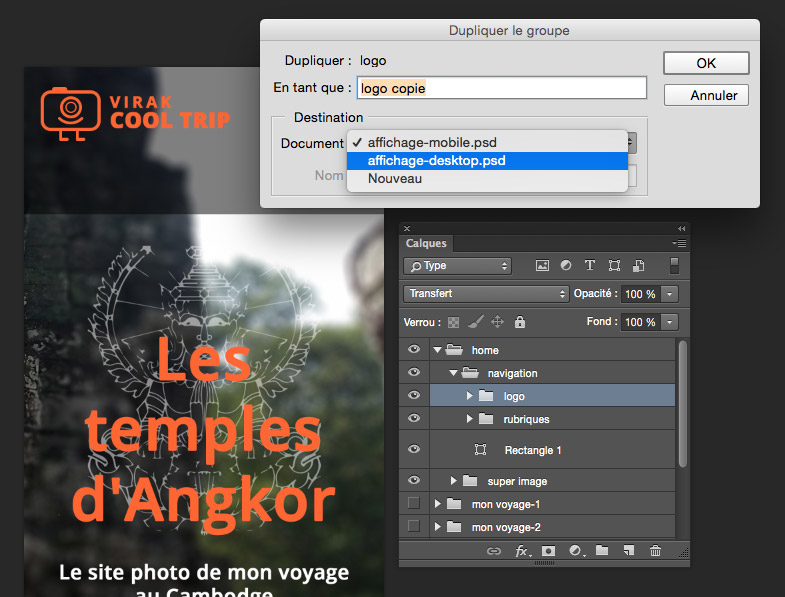The width and height of the screenshot is (785, 597).
Task: Lock position move icon
Action: pyautogui.click(x=497, y=322)
